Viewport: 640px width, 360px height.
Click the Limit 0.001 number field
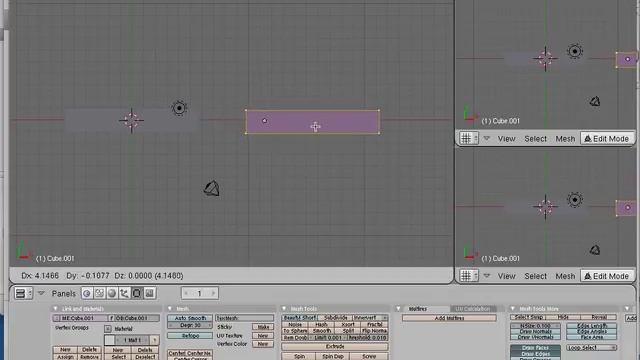[x=329, y=338]
